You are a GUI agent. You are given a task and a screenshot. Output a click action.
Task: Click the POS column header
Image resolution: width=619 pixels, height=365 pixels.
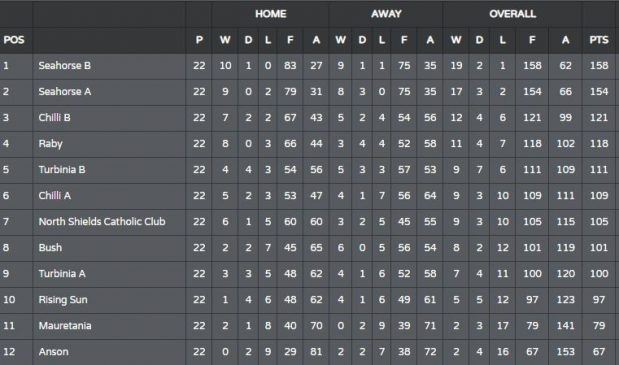(14, 40)
